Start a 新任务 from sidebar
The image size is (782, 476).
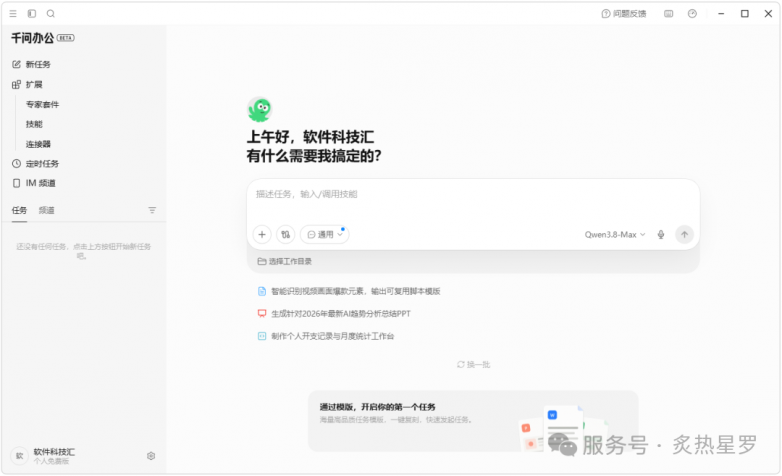[31, 64]
